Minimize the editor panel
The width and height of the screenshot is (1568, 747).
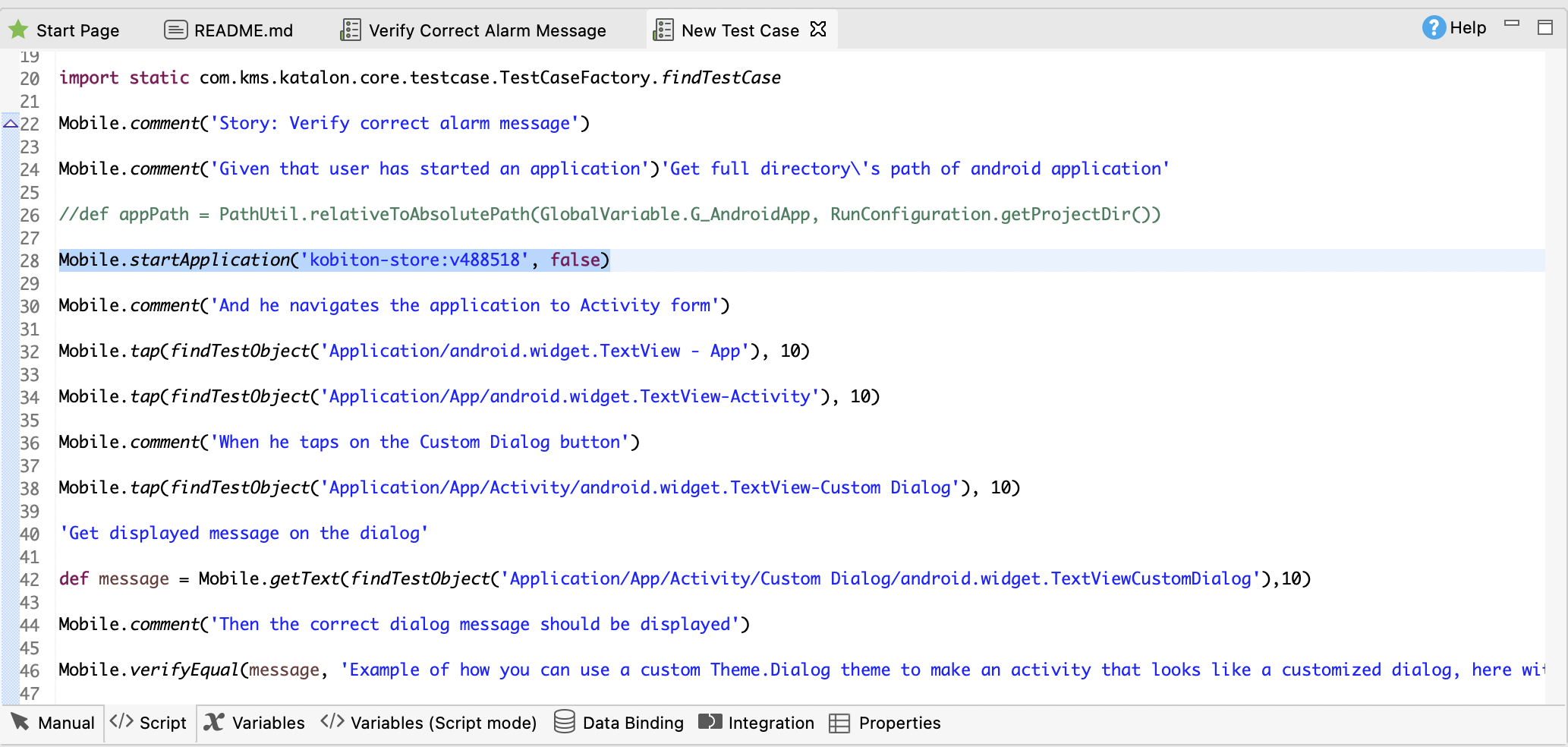click(x=1512, y=24)
